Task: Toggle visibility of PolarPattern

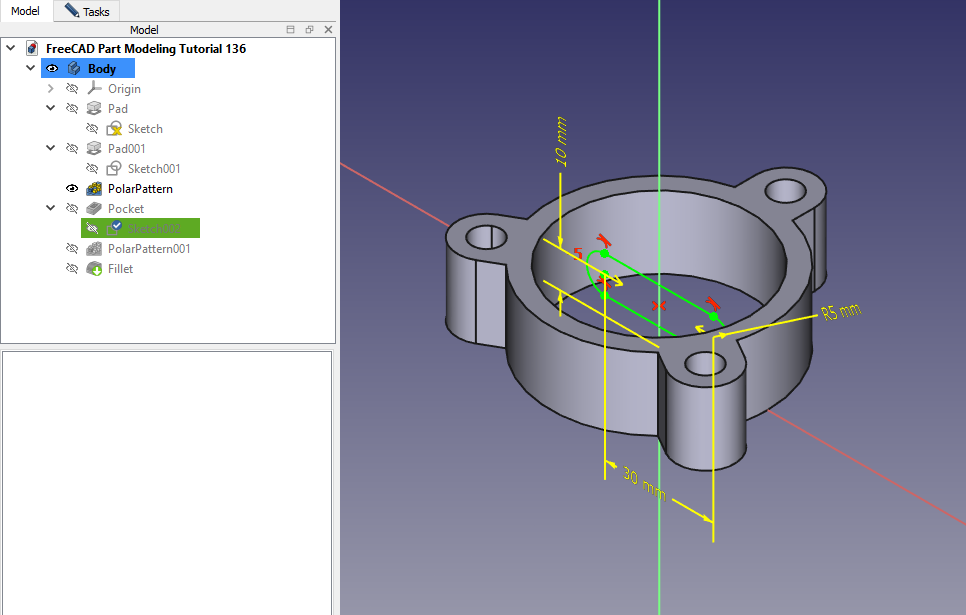Action: (x=72, y=189)
